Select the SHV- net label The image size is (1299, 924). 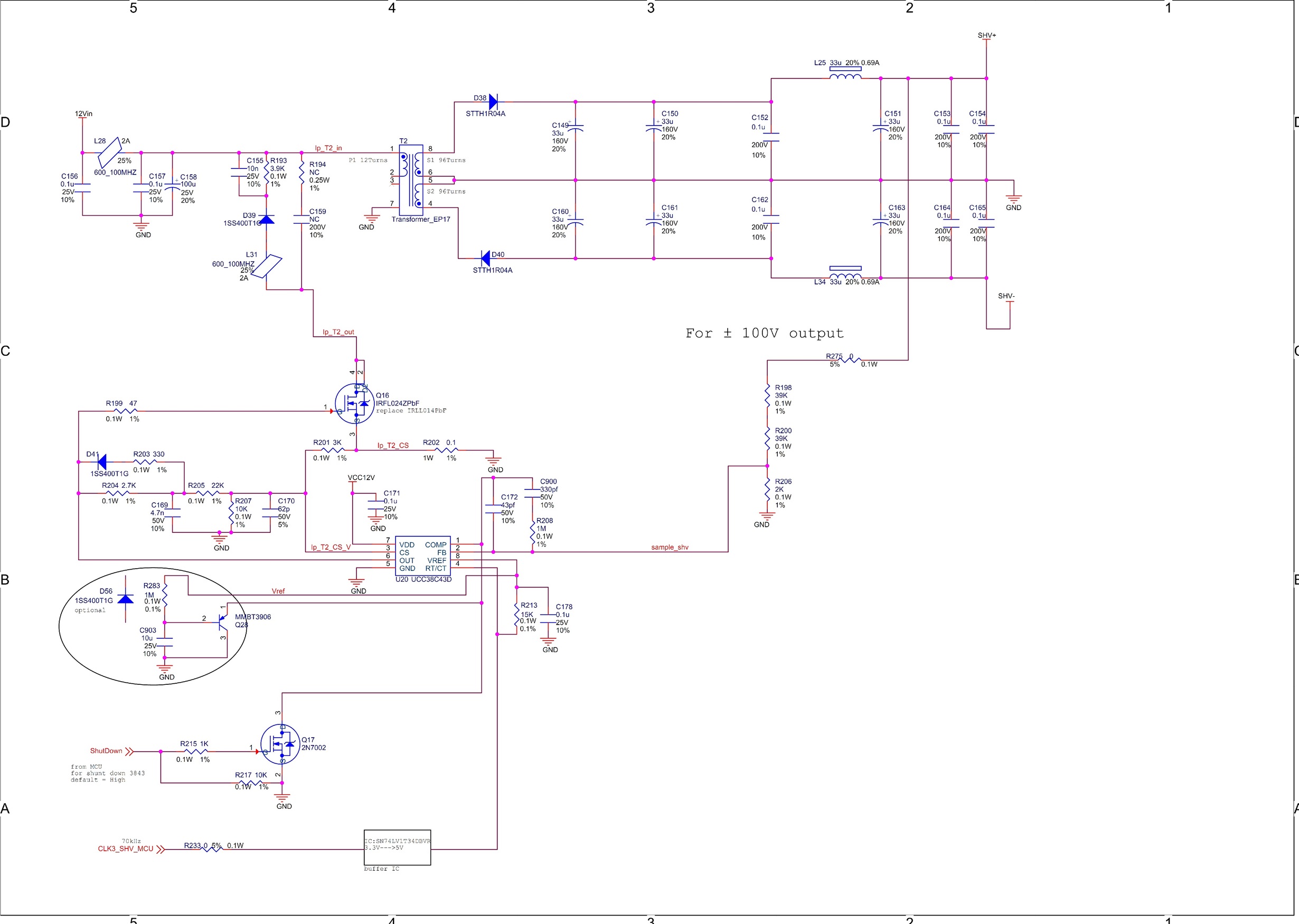(x=1007, y=296)
